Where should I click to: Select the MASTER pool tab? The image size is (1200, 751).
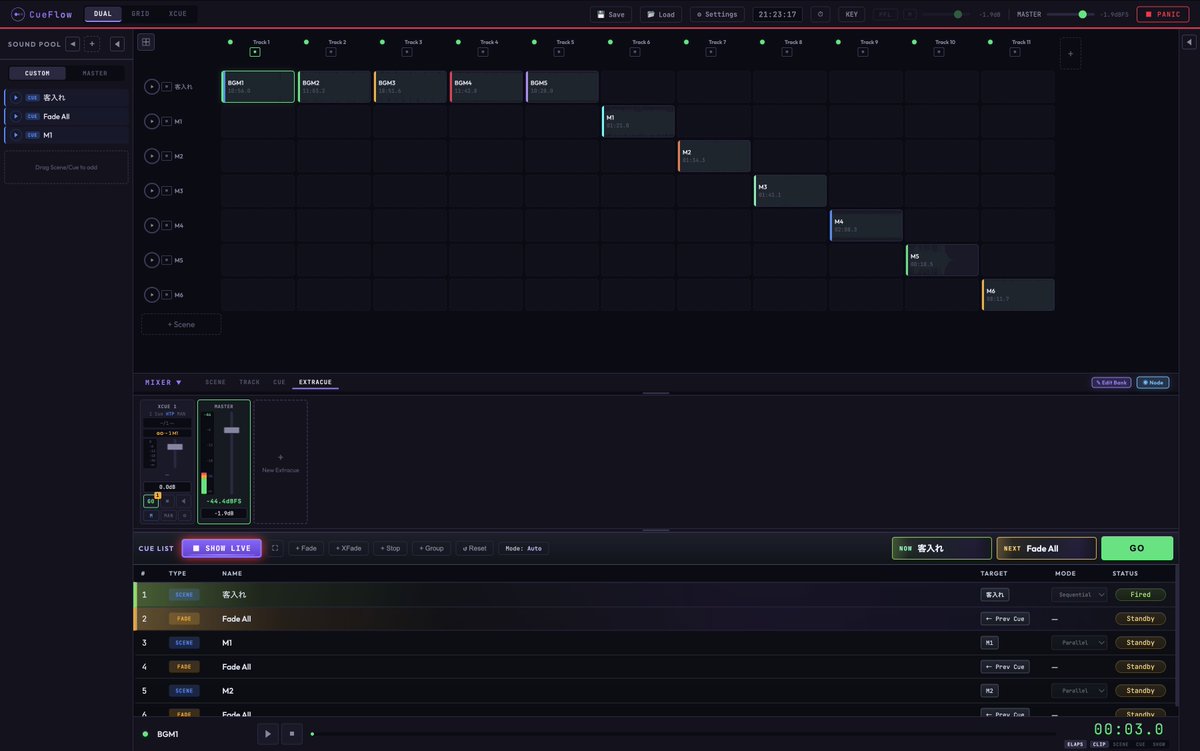[x=95, y=73]
